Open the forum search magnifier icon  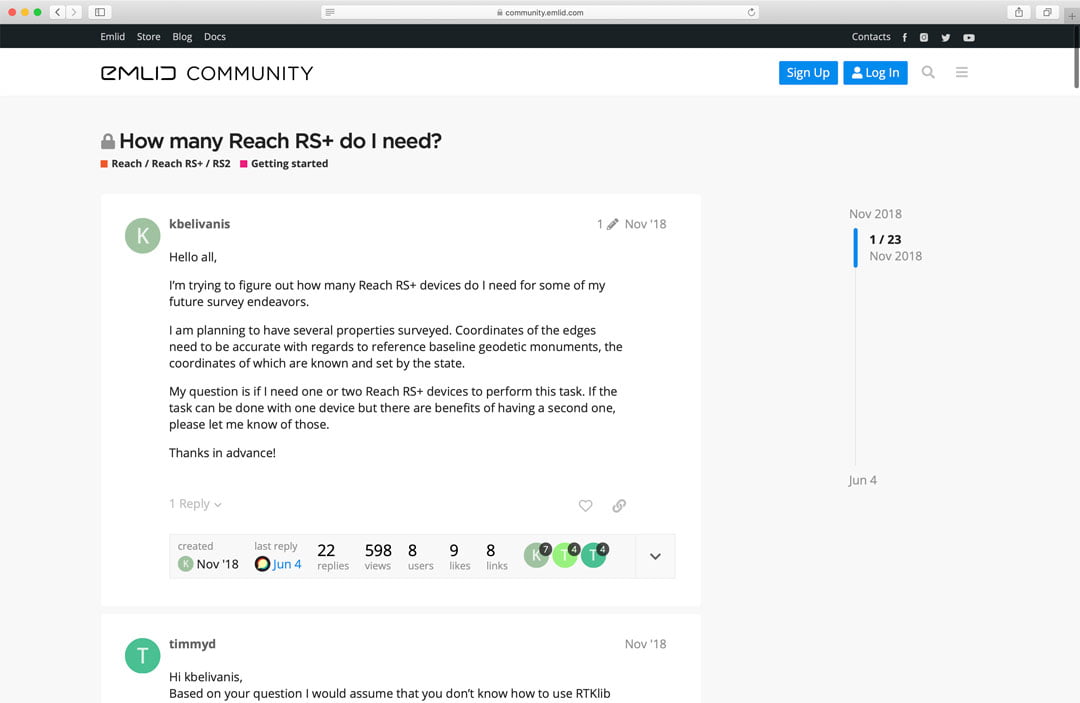(x=928, y=72)
